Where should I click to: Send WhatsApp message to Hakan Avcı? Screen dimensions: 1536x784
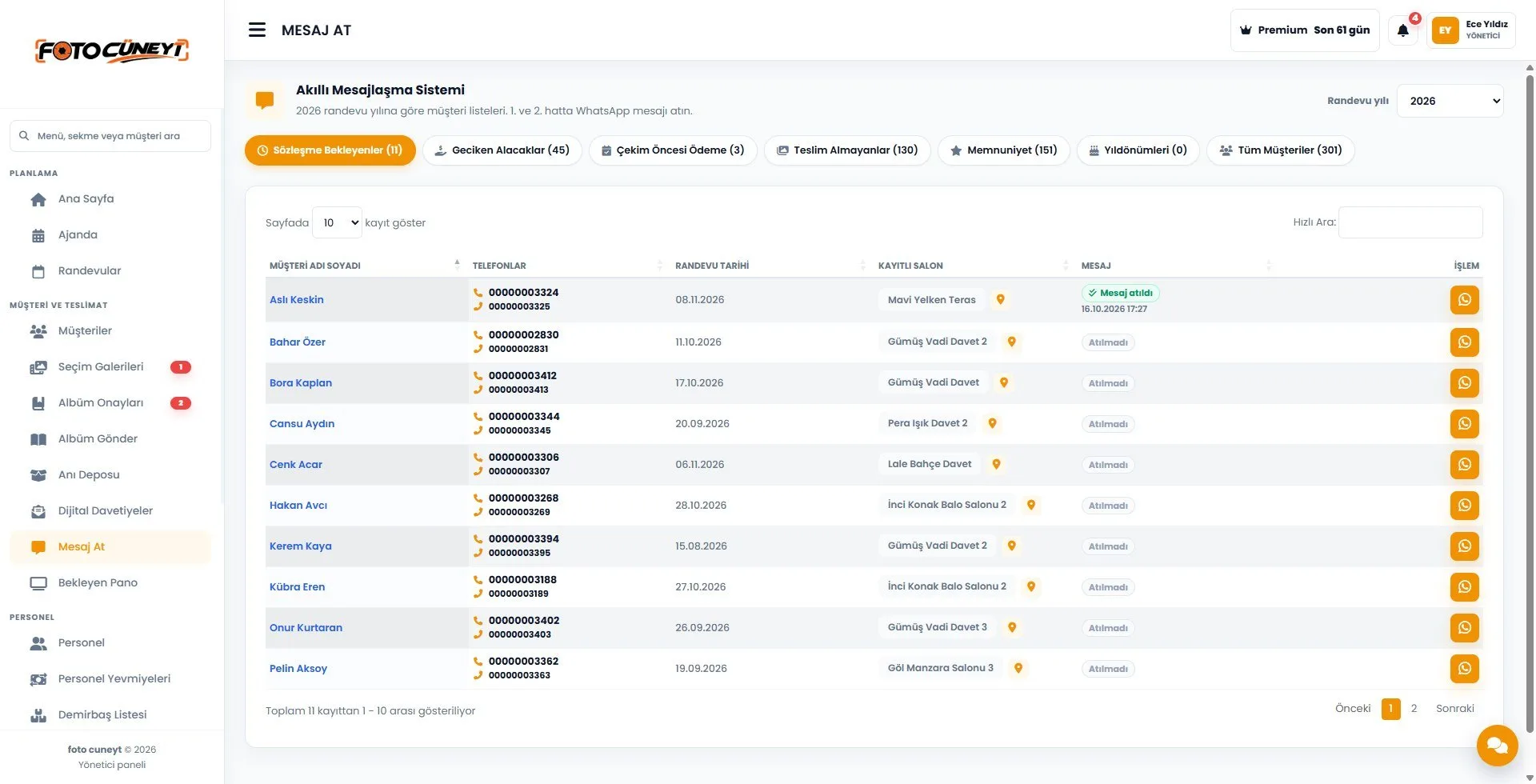coord(1464,506)
